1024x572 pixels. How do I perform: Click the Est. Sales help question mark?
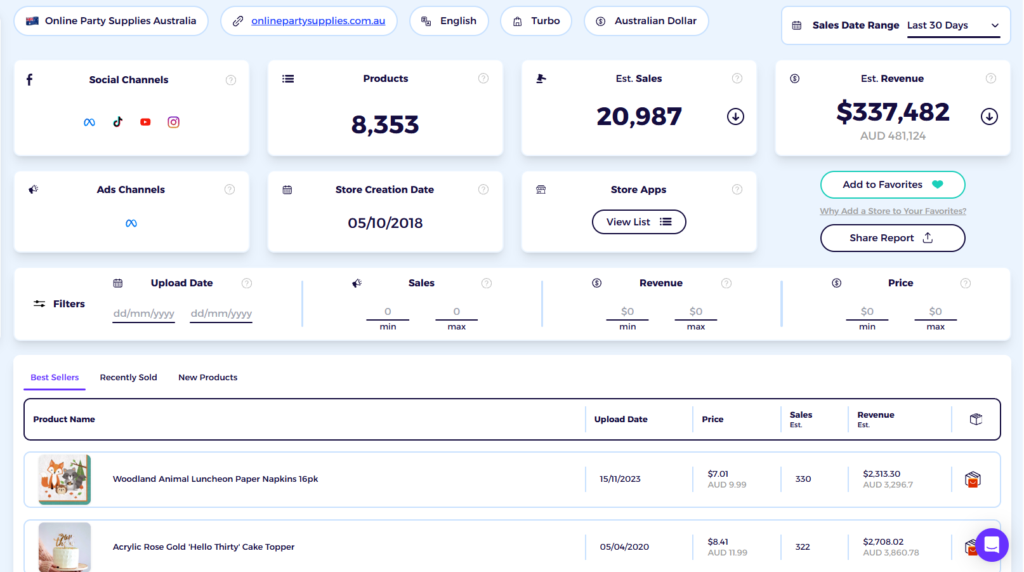click(x=737, y=78)
